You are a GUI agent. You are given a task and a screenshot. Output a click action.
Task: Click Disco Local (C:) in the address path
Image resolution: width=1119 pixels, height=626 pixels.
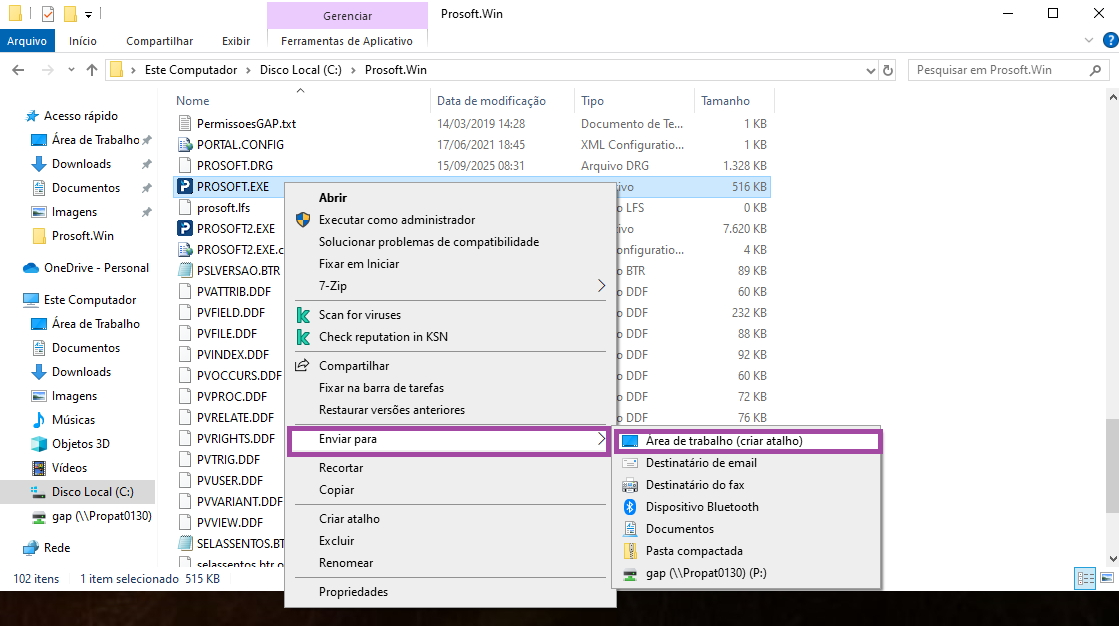pos(300,70)
